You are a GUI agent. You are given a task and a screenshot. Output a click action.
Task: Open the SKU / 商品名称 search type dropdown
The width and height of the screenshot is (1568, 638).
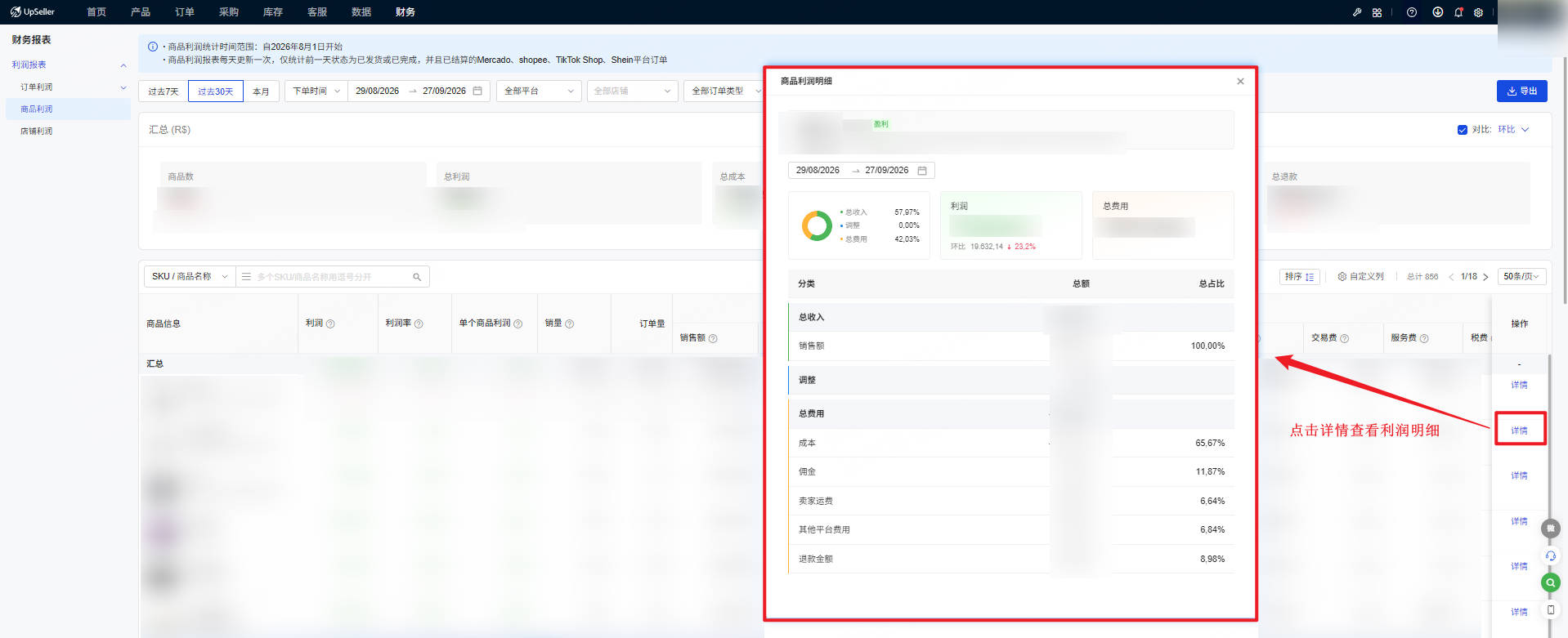click(x=190, y=277)
